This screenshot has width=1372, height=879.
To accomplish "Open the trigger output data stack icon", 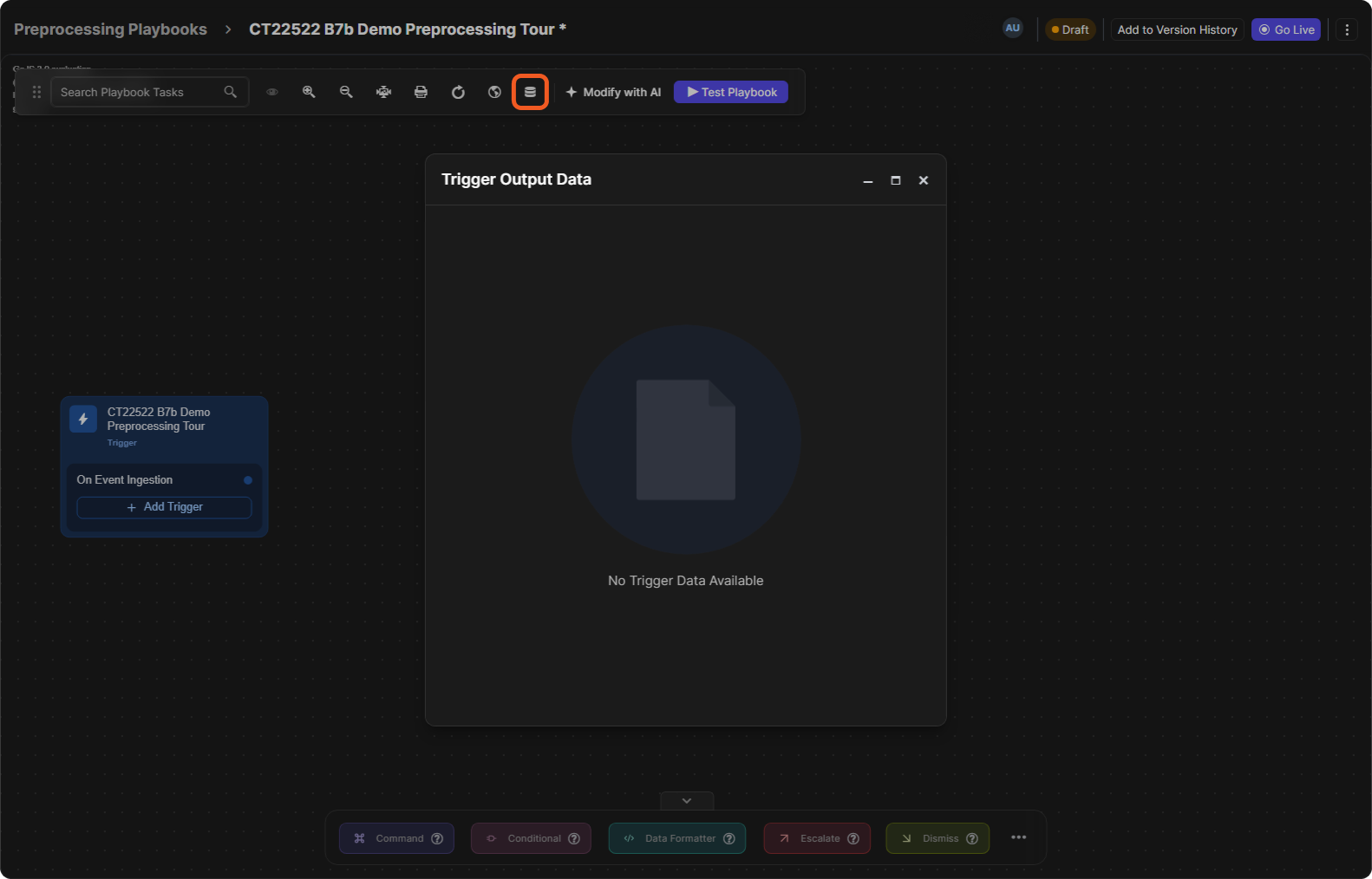I will 530,92.
